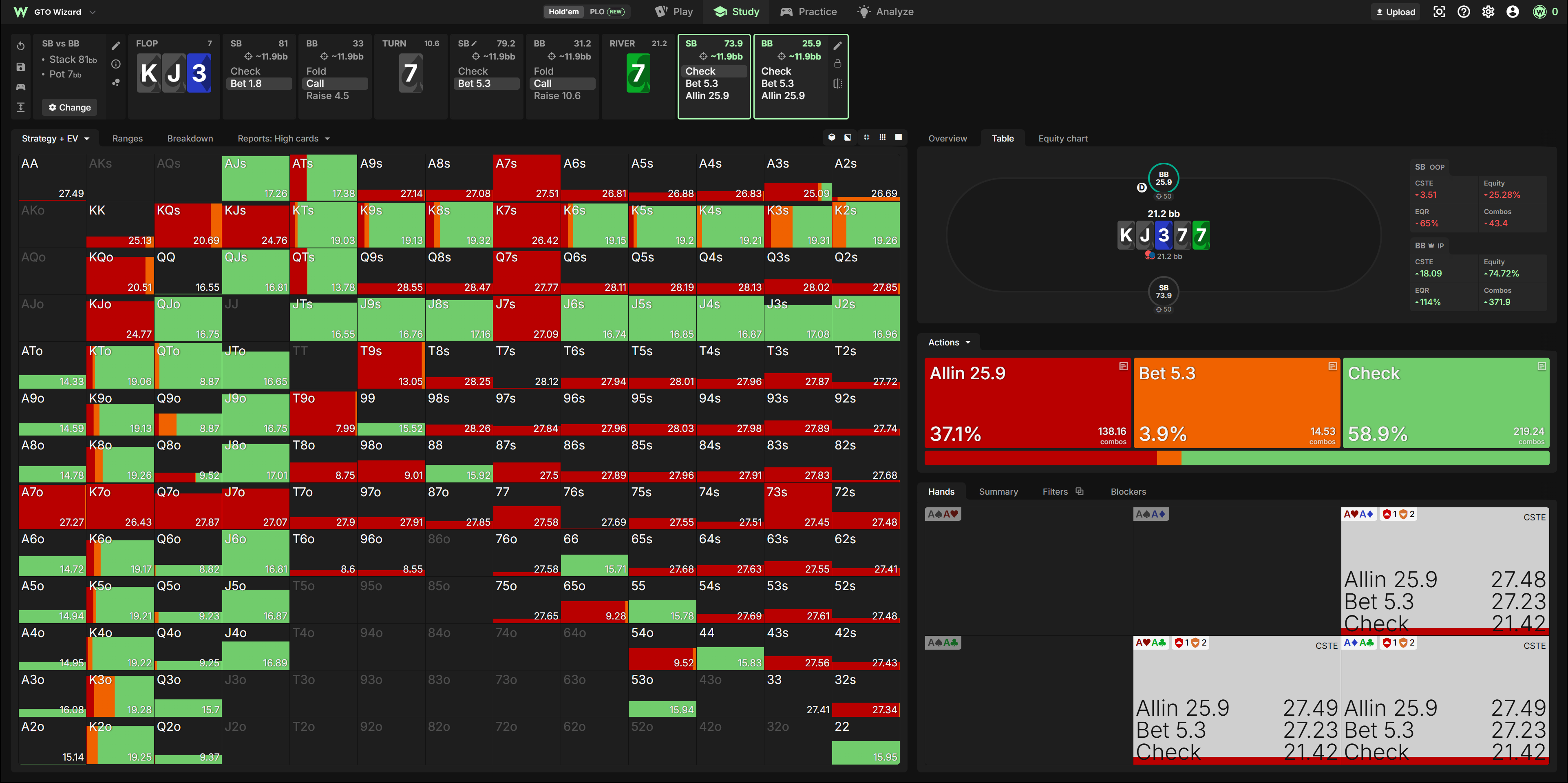
Task: Click the collapse vertical arrows icon
Action: 21,107
